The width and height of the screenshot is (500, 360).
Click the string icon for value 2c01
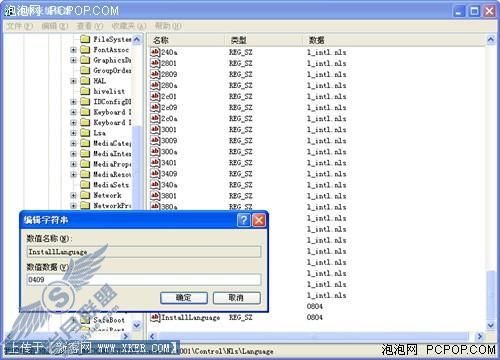pos(155,96)
